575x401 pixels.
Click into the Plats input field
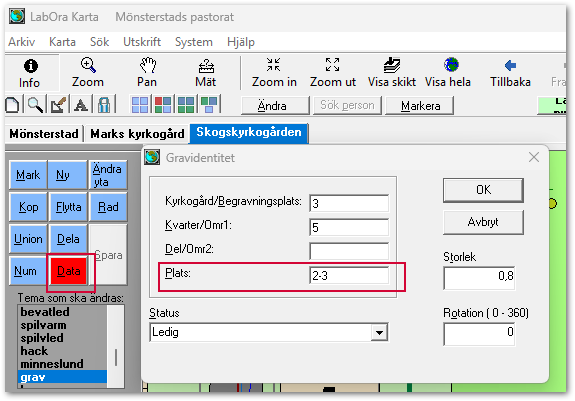pyautogui.click(x=349, y=275)
